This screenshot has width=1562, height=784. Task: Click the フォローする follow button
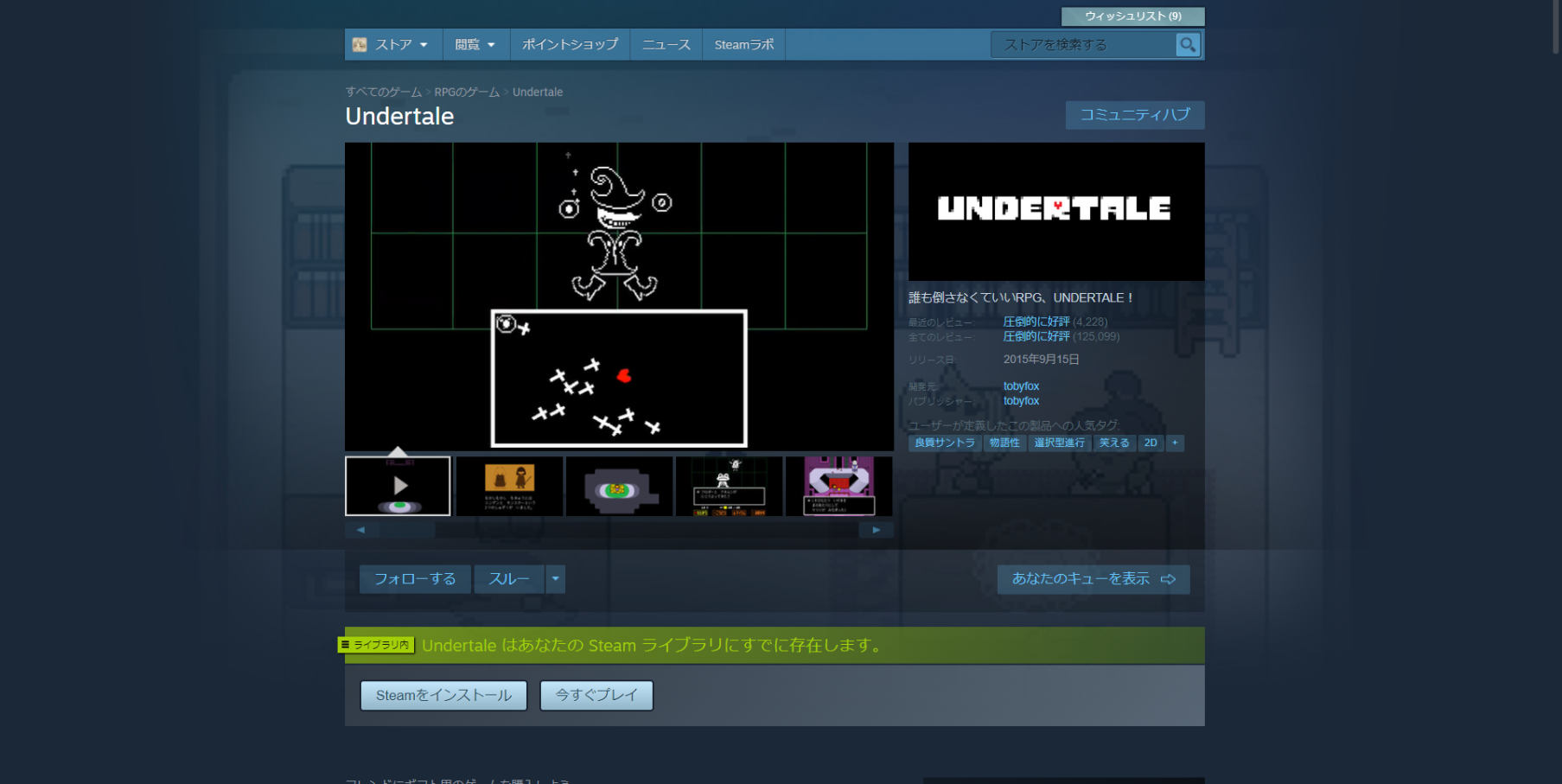[x=415, y=579]
